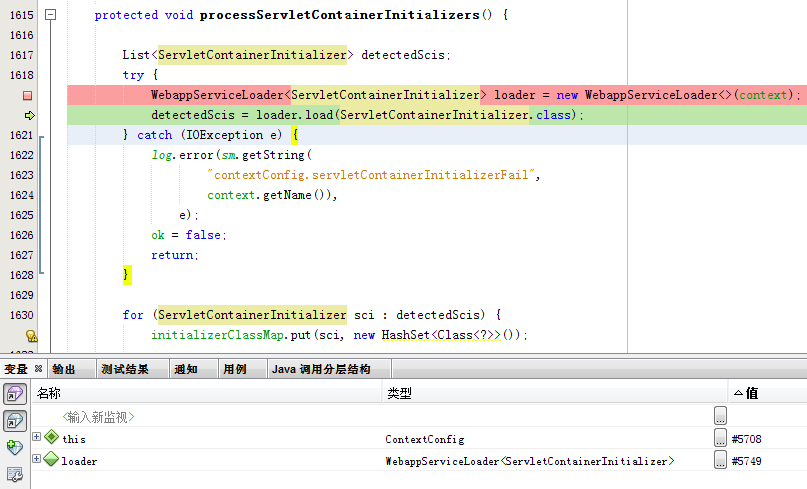This screenshot has height=489, width=807.
Task: Sort variables by 值 column header
Action: coord(768,393)
